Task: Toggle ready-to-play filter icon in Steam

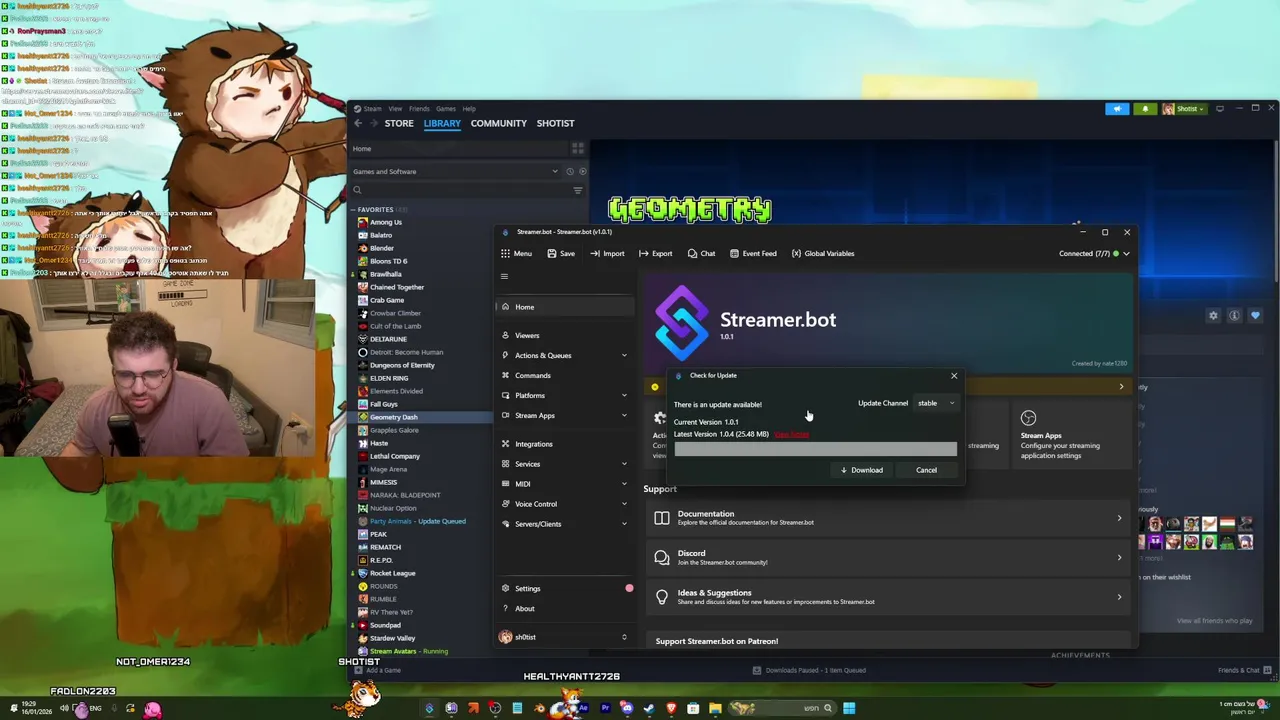Action: point(582,171)
